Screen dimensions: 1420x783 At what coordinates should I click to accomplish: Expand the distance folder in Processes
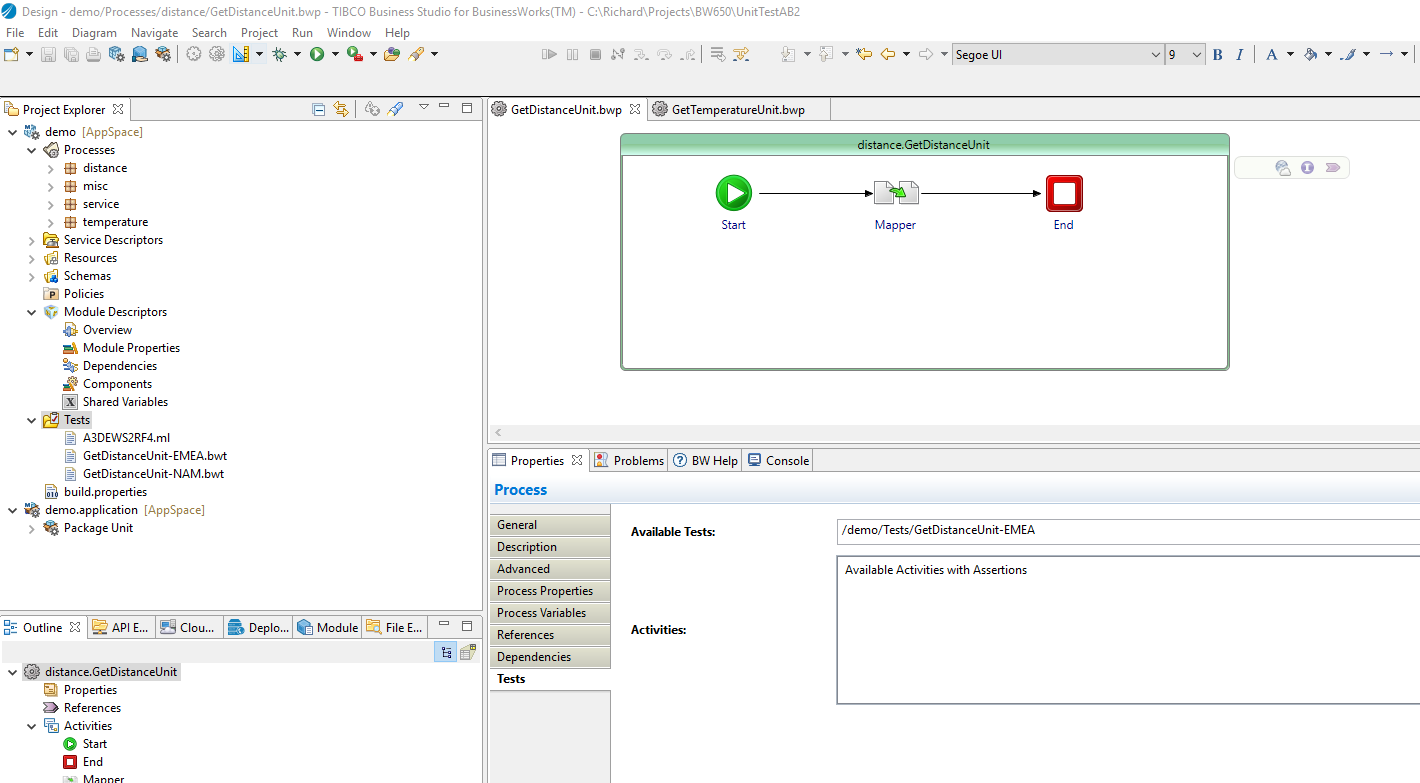coord(51,168)
